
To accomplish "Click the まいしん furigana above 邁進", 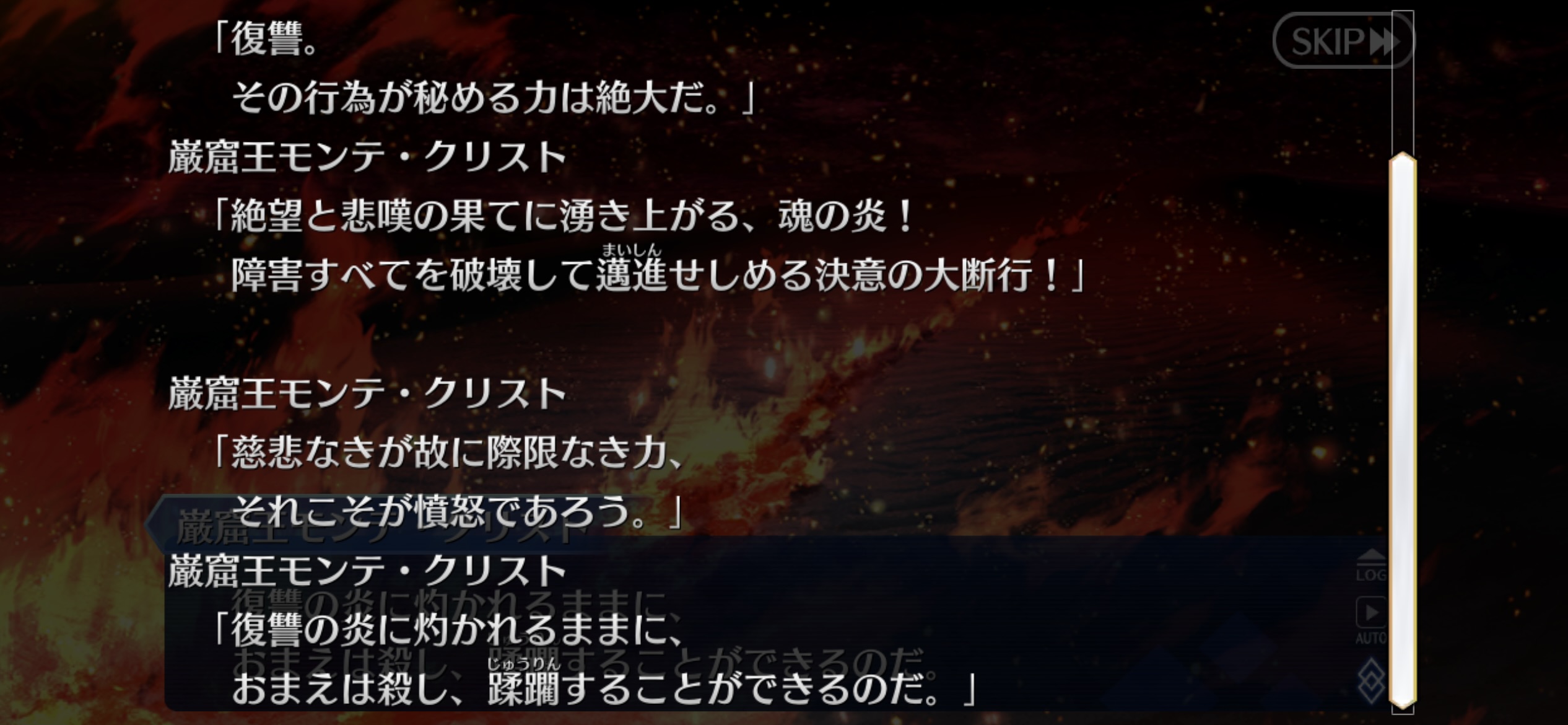I will pyautogui.click(x=632, y=249).
